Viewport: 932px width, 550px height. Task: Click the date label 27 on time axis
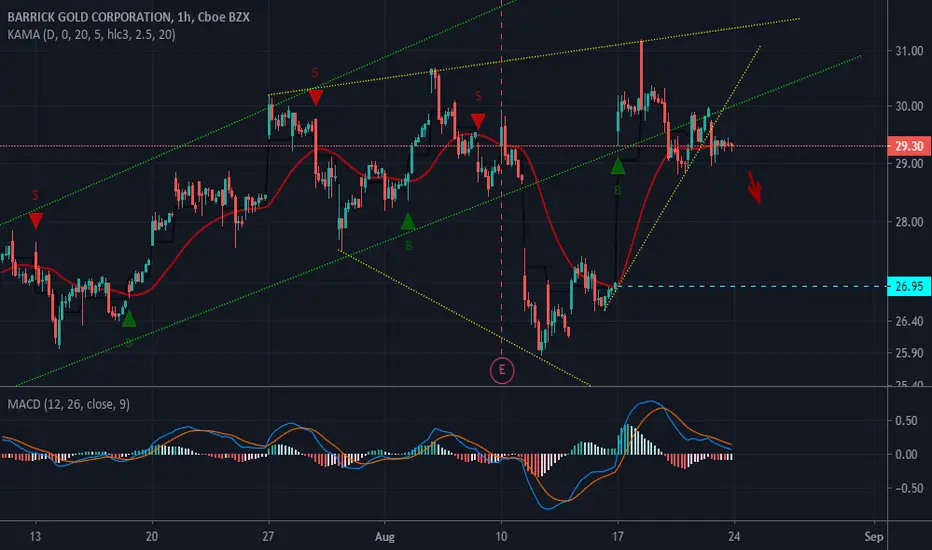268,536
